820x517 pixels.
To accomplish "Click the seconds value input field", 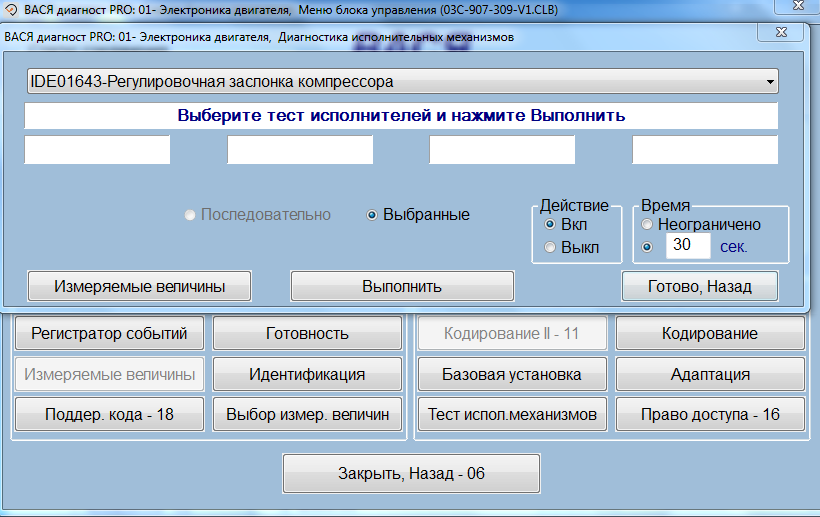I will pos(688,246).
